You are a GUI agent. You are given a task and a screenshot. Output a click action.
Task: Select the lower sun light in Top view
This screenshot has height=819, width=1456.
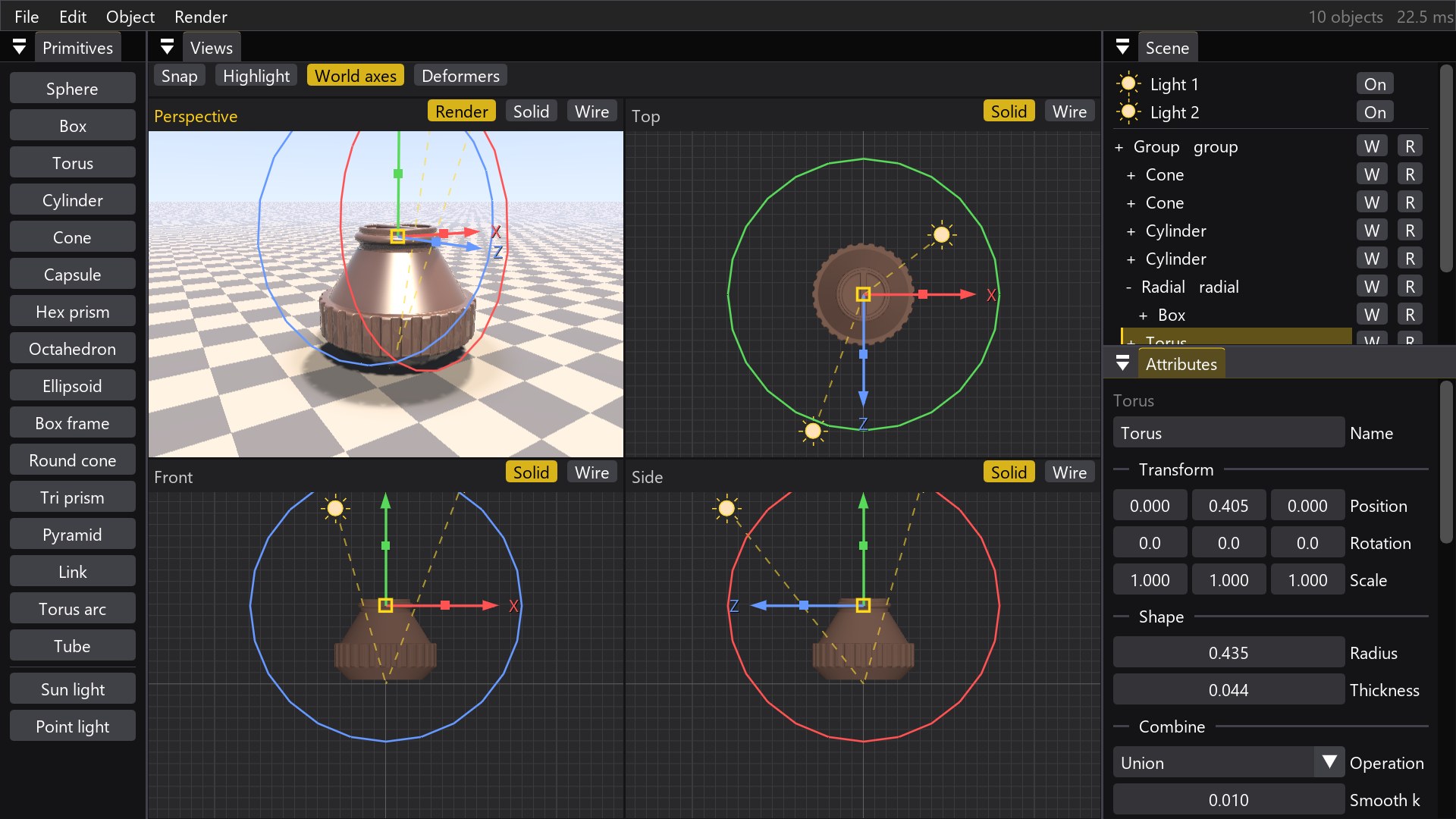(813, 431)
